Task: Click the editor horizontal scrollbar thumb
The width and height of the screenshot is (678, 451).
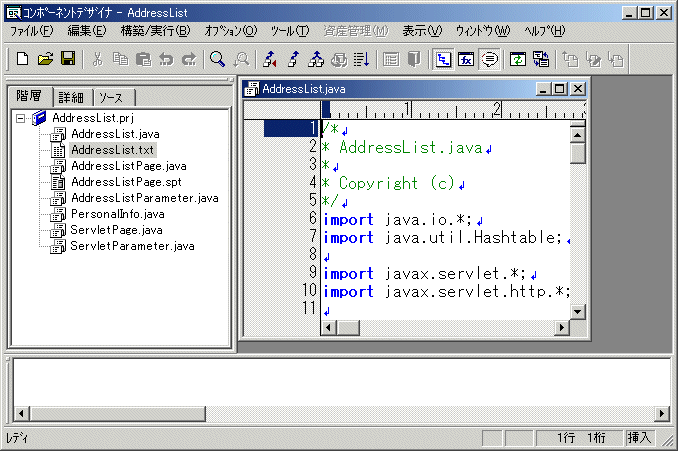Action: tap(348, 327)
